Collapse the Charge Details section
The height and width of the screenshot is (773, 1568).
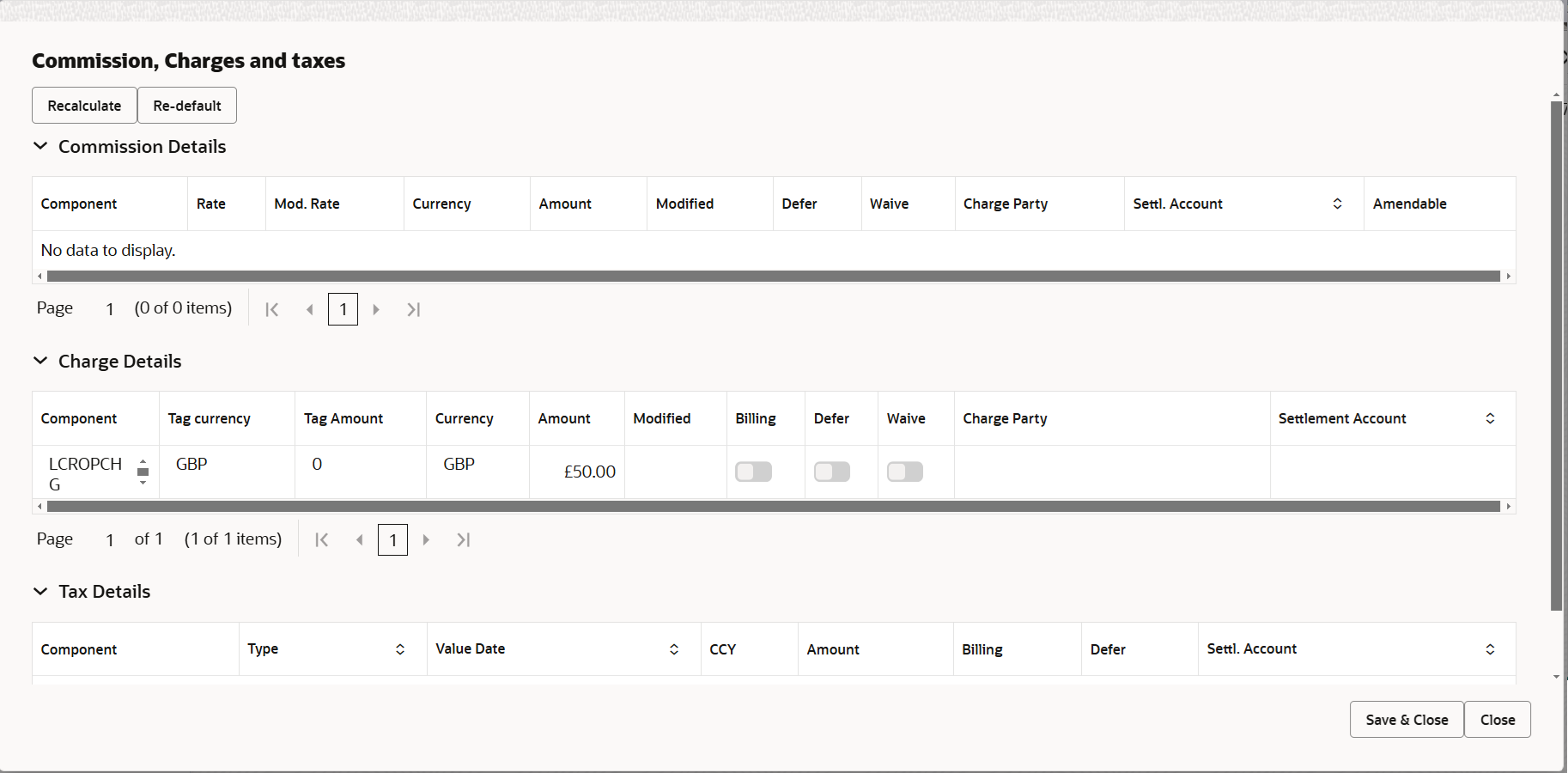click(x=40, y=361)
